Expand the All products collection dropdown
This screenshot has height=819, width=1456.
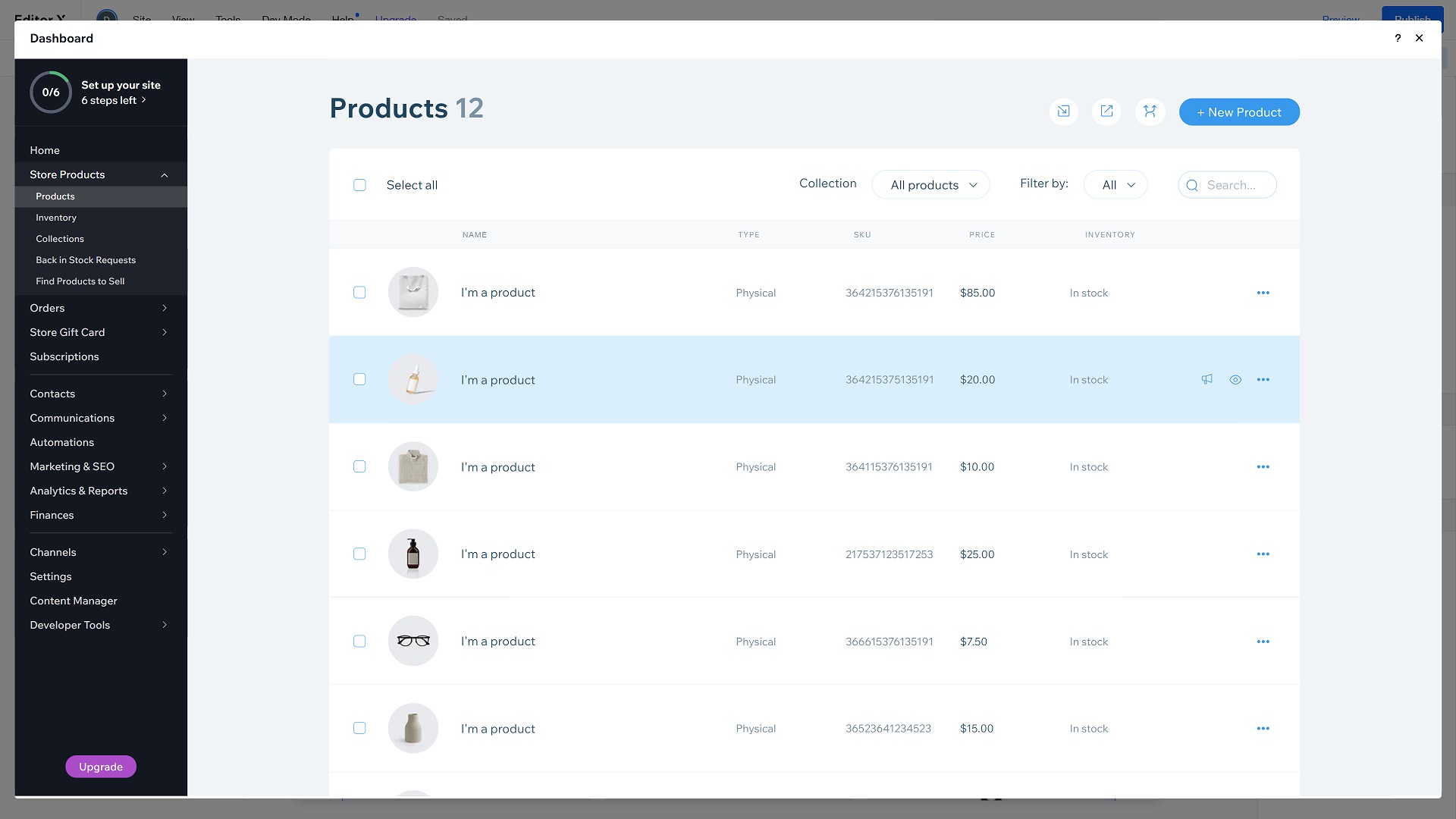(930, 185)
